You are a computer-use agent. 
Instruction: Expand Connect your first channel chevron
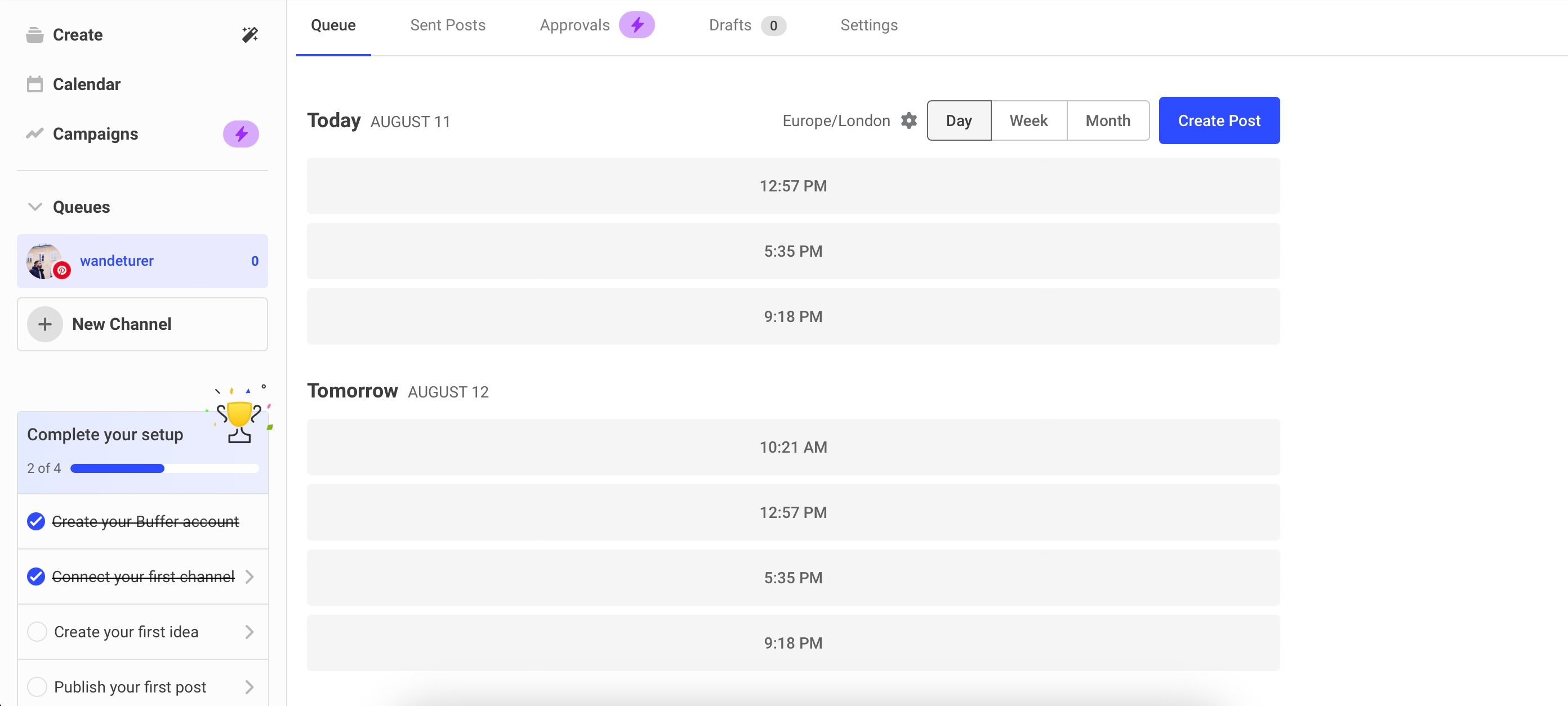click(x=250, y=577)
